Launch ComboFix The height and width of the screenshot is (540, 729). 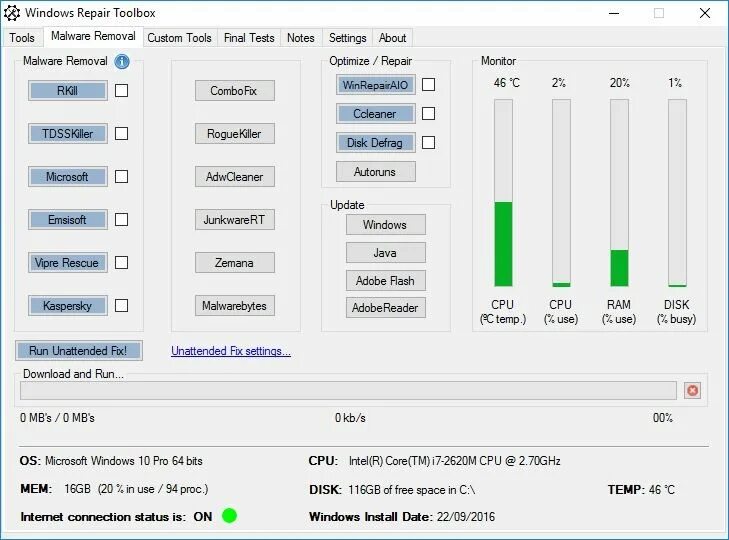pos(235,91)
